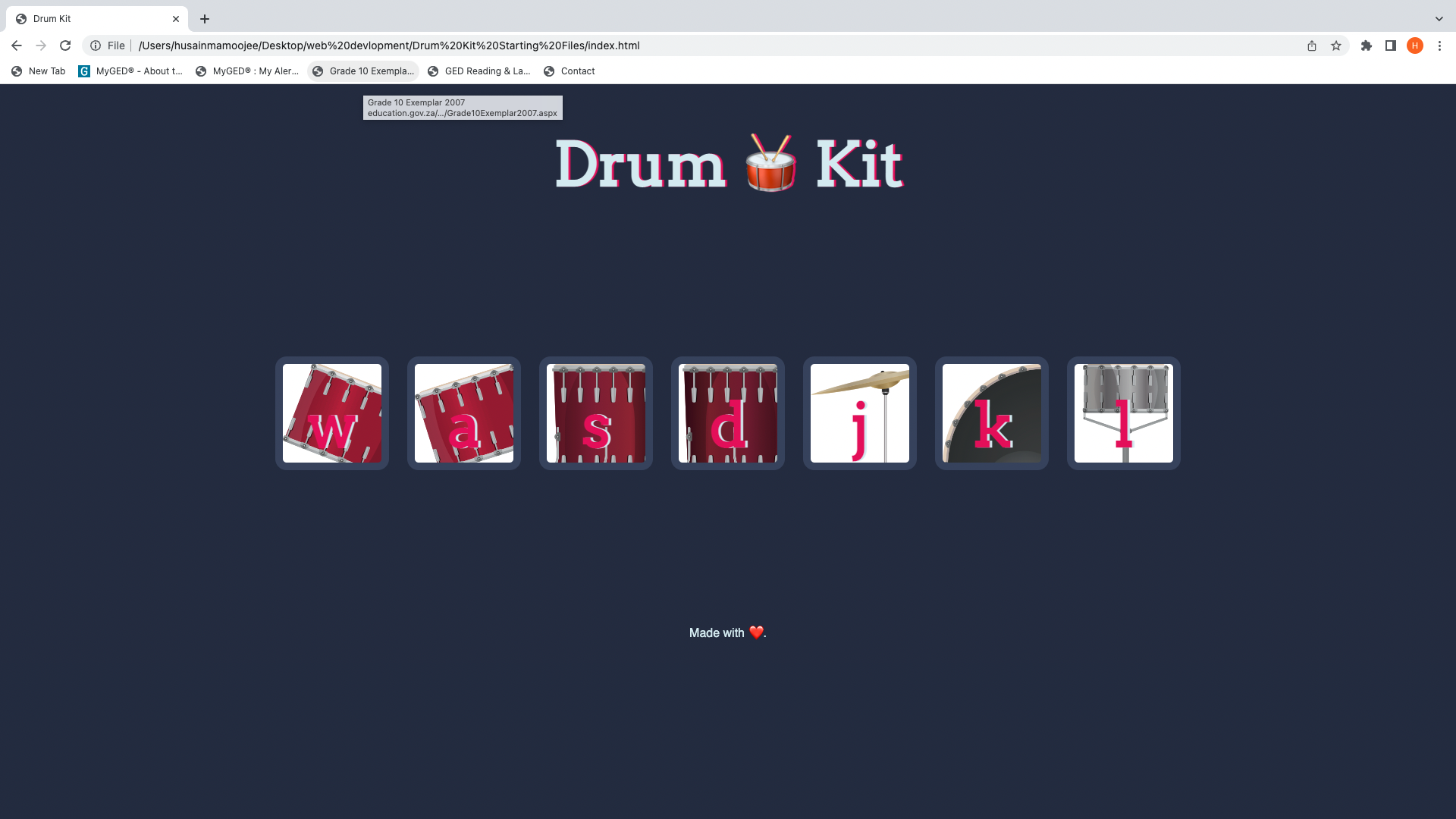This screenshot has height=819, width=1456.
Task: Open the 'GED Reading & La...' bookmark
Action: coord(479,71)
